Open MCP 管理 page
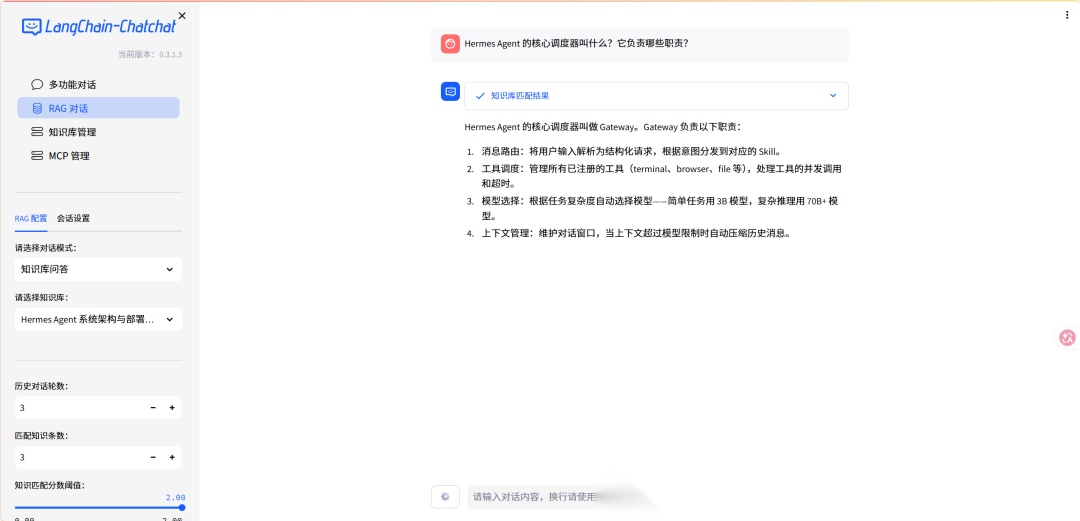The height and width of the screenshot is (521, 1080). [x=98, y=156]
